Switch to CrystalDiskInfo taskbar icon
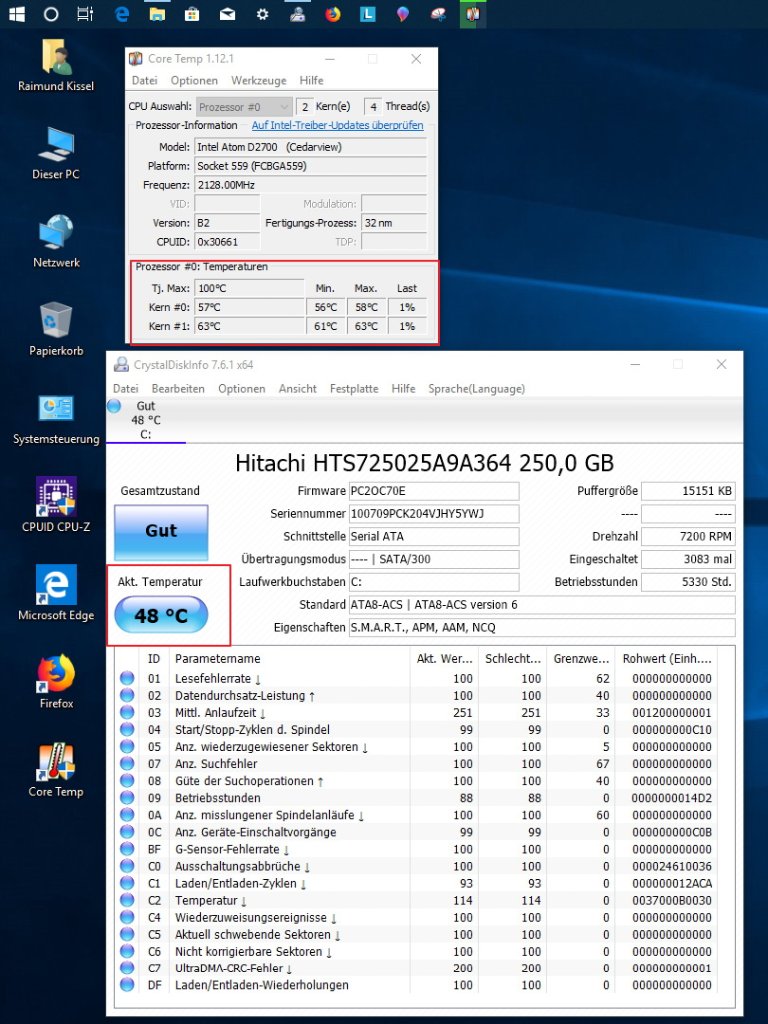The width and height of the screenshot is (768, 1024). (298, 14)
